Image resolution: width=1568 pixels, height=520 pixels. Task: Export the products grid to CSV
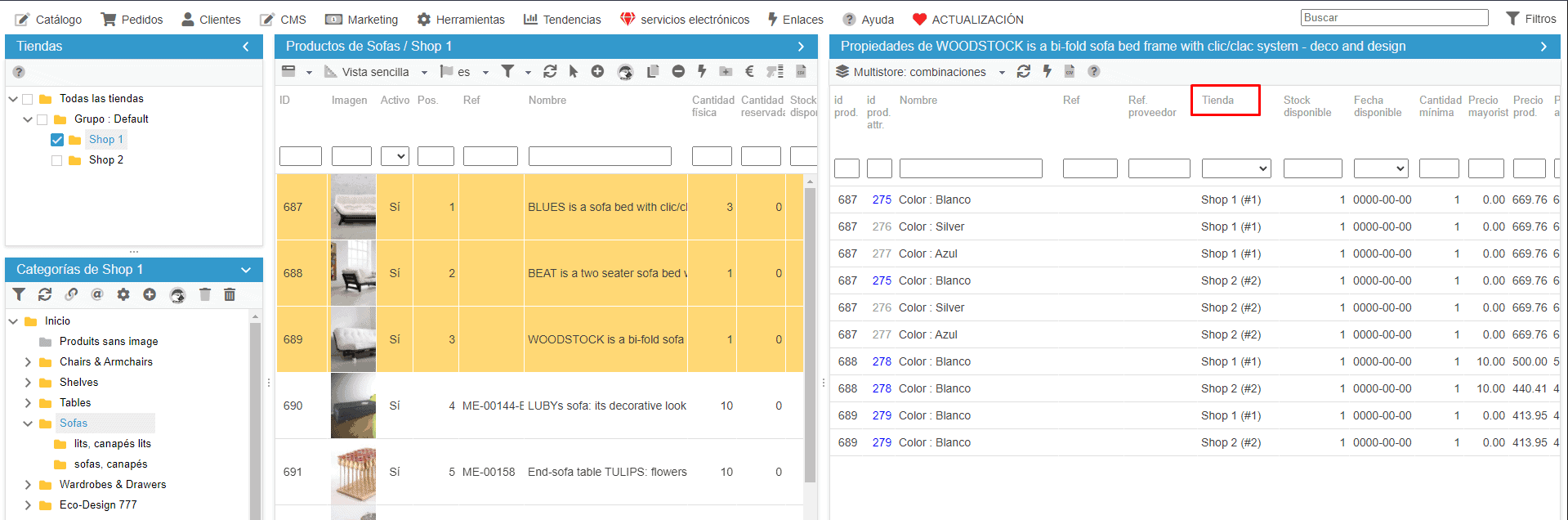point(801,72)
